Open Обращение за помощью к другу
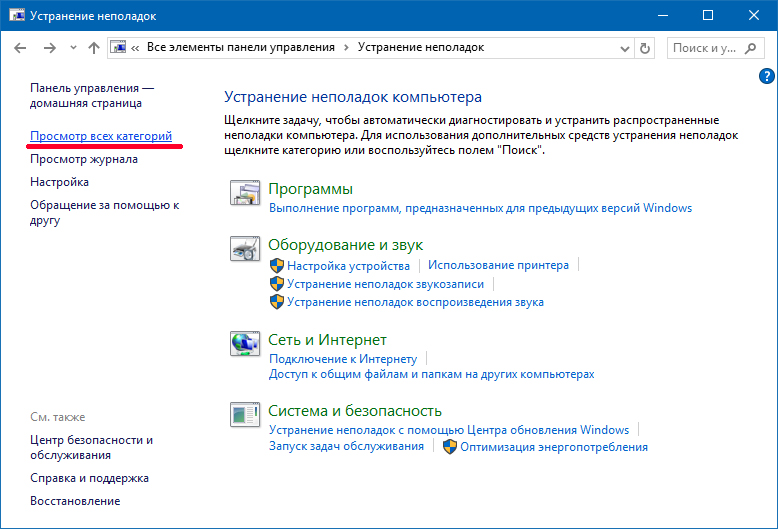 [x=105, y=212]
